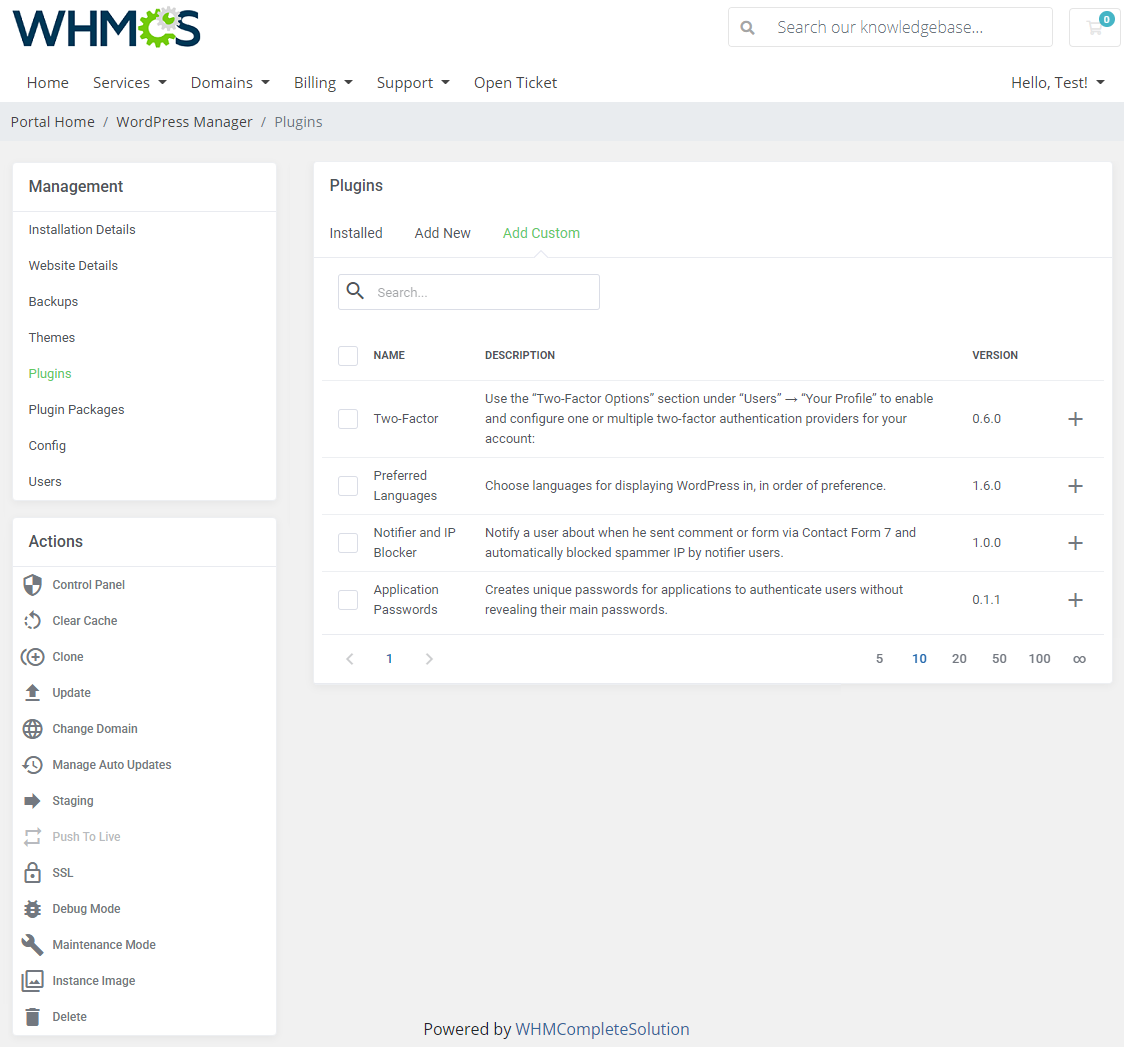This screenshot has width=1124, height=1047.
Task: Switch to the Installed plugins tab
Action: tap(356, 232)
